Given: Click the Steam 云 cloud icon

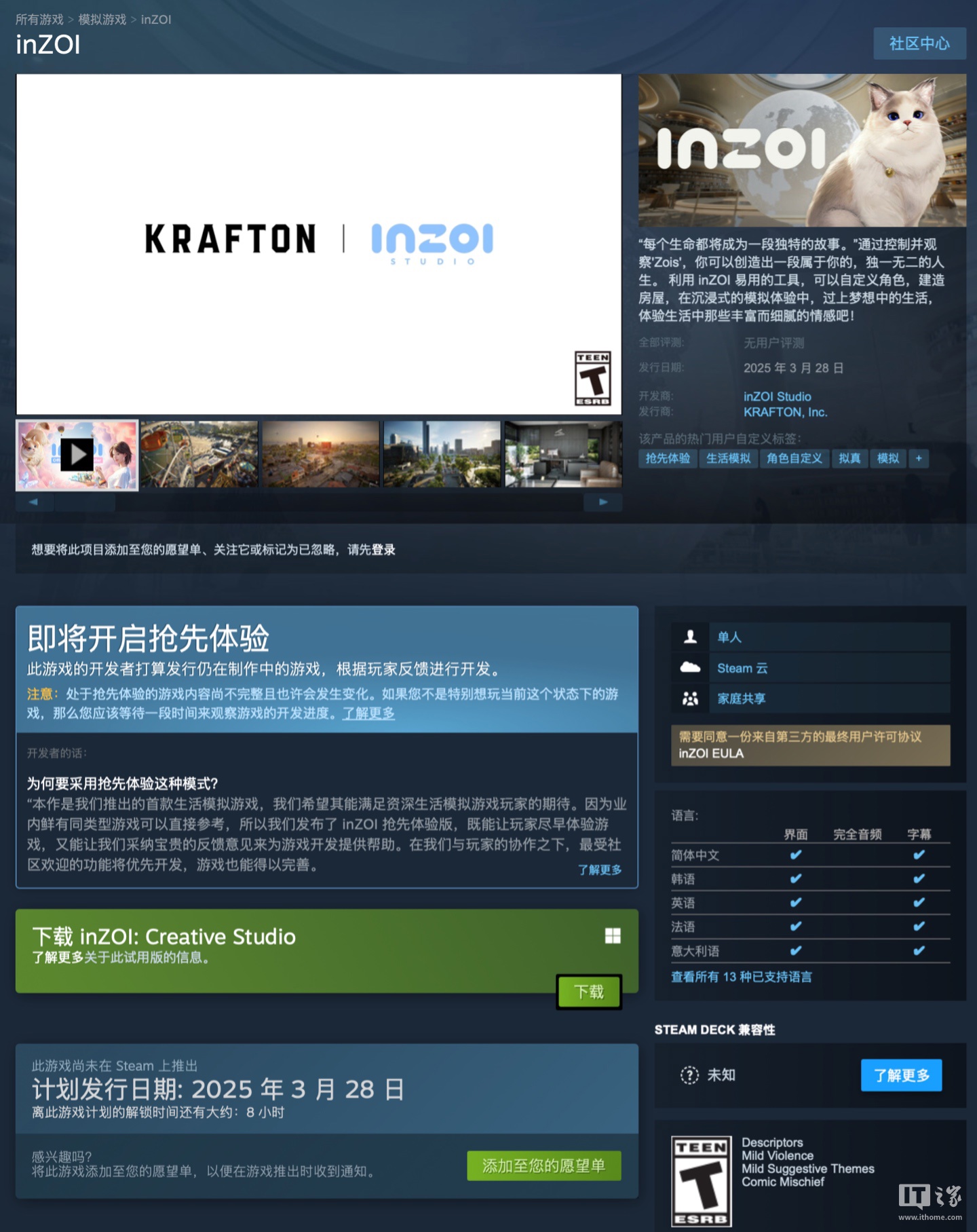Looking at the screenshot, I should click(x=690, y=668).
